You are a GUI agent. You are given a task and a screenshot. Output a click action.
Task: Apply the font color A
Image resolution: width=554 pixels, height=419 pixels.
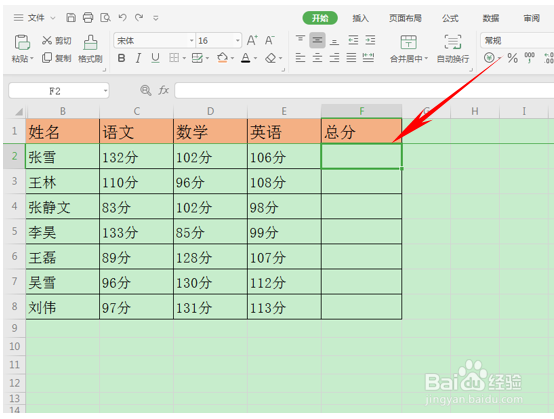246,58
